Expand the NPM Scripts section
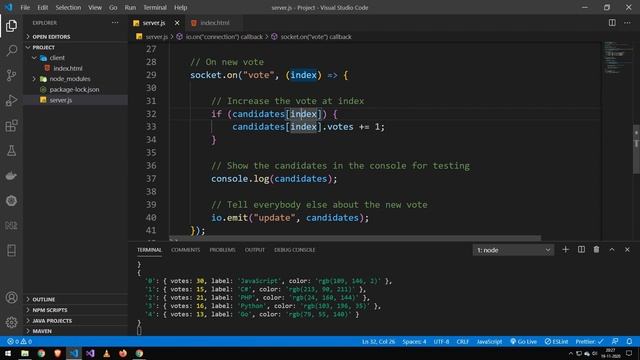 point(76,310)
